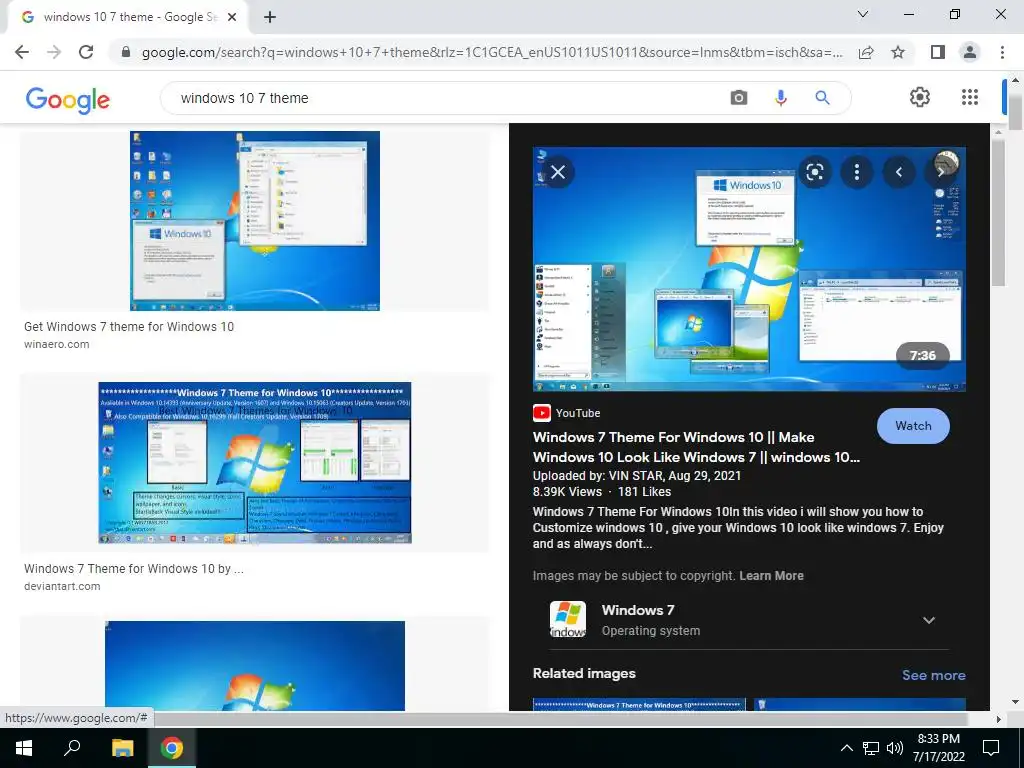Search by image with the camera icon

pos(739,98)
